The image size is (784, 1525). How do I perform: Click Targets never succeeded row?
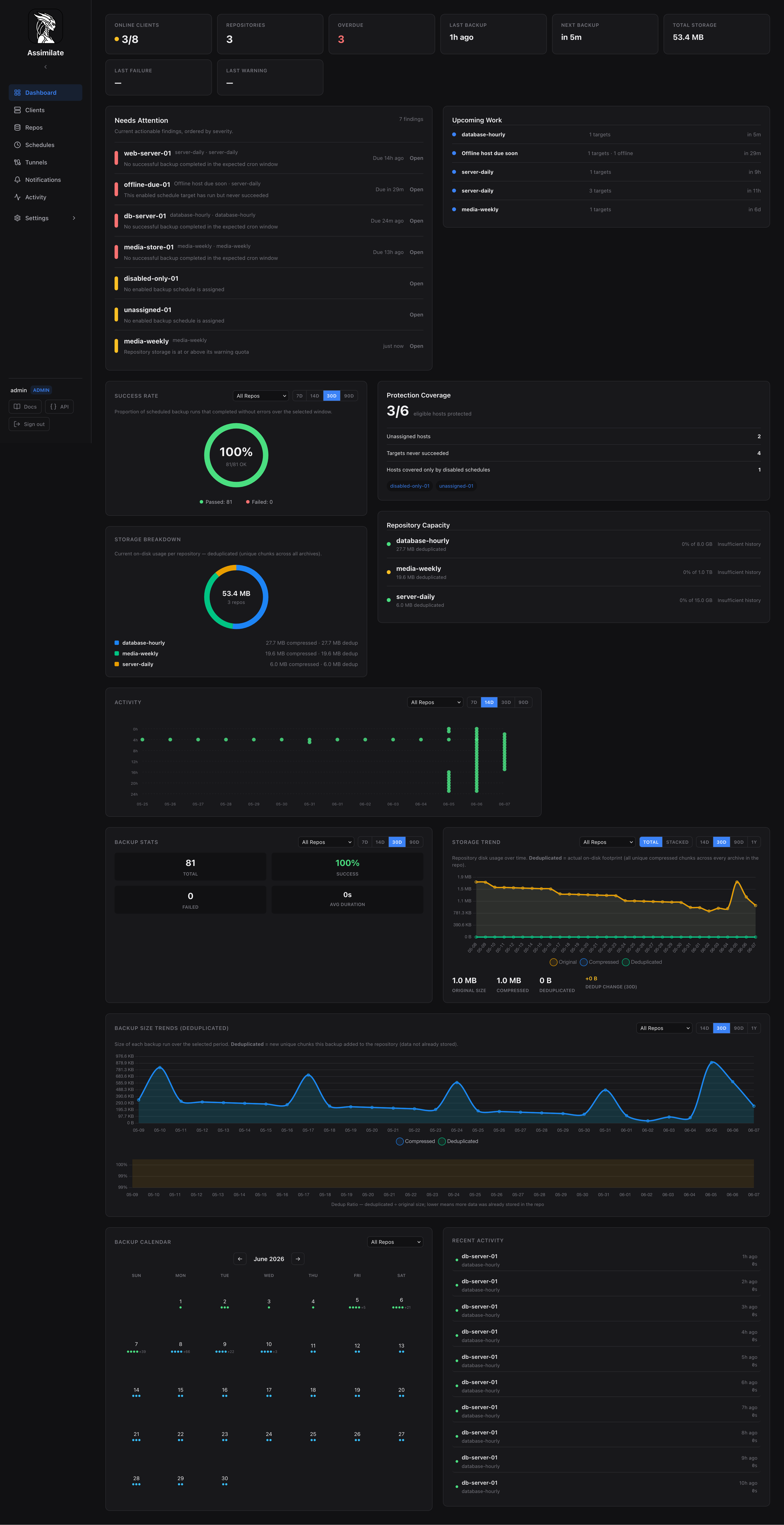tap(574, 453)
